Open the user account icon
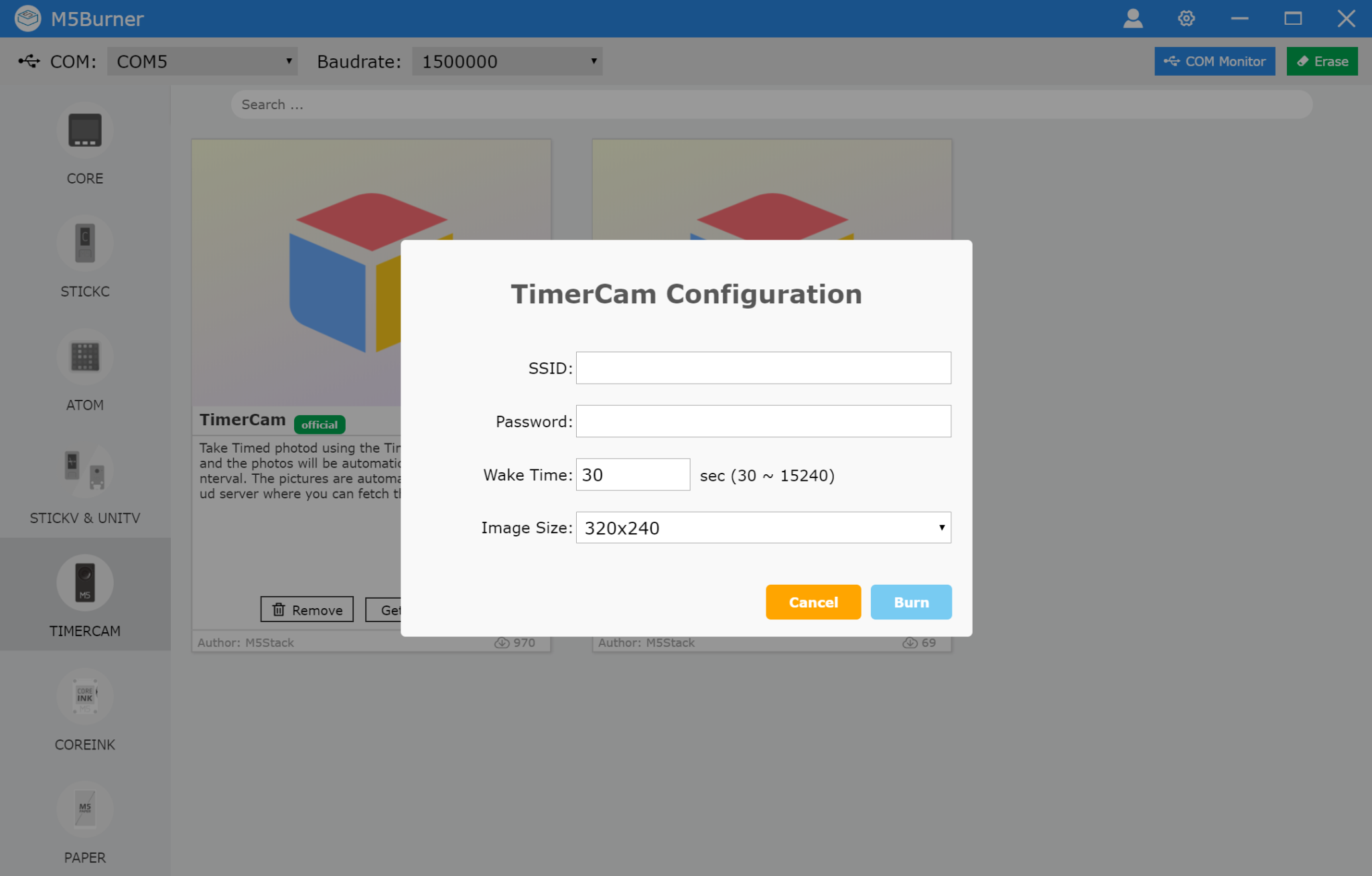1372x876 pixels. (1133, 18)
